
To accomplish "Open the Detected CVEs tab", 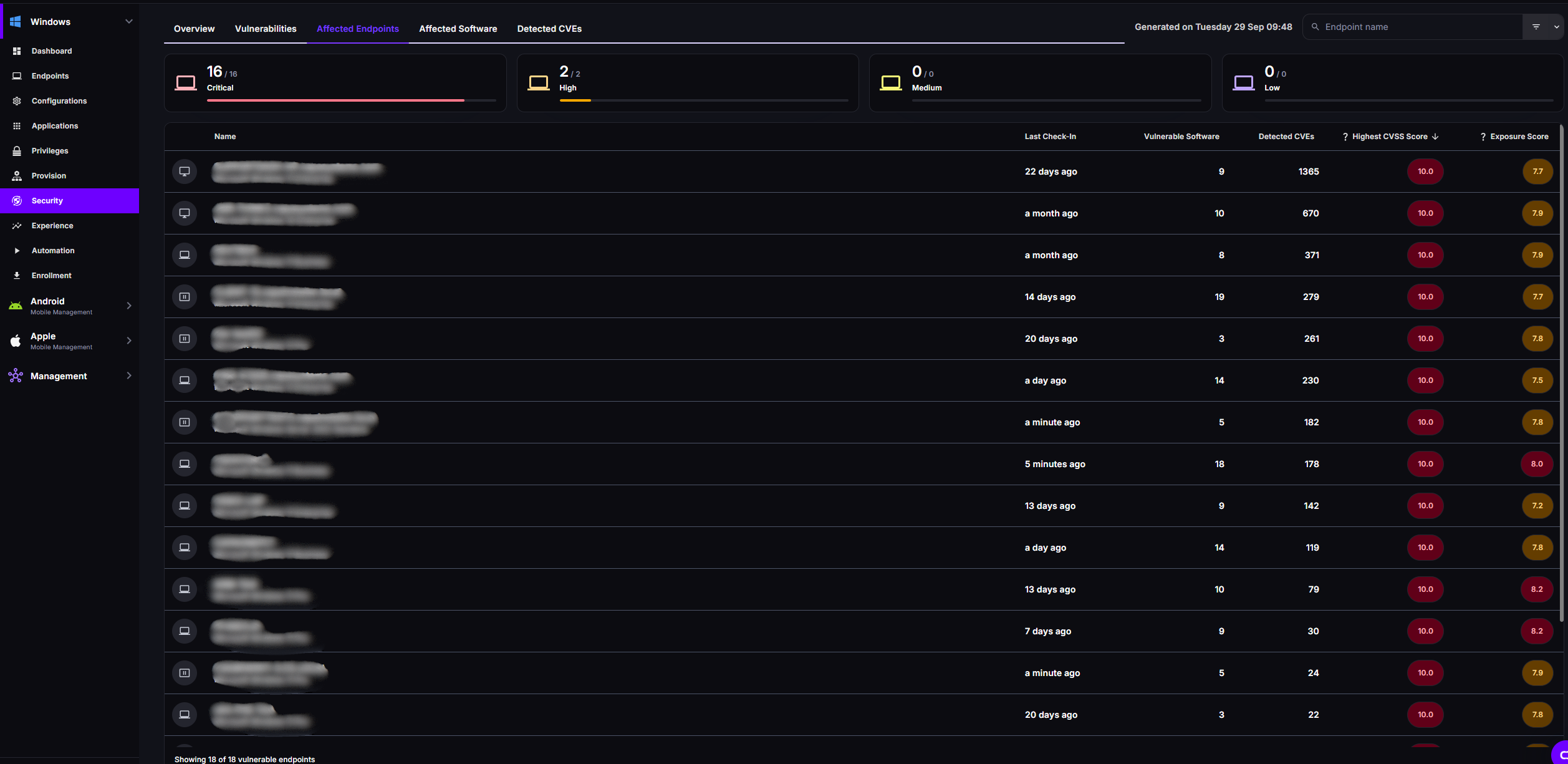I will point(549,29).
